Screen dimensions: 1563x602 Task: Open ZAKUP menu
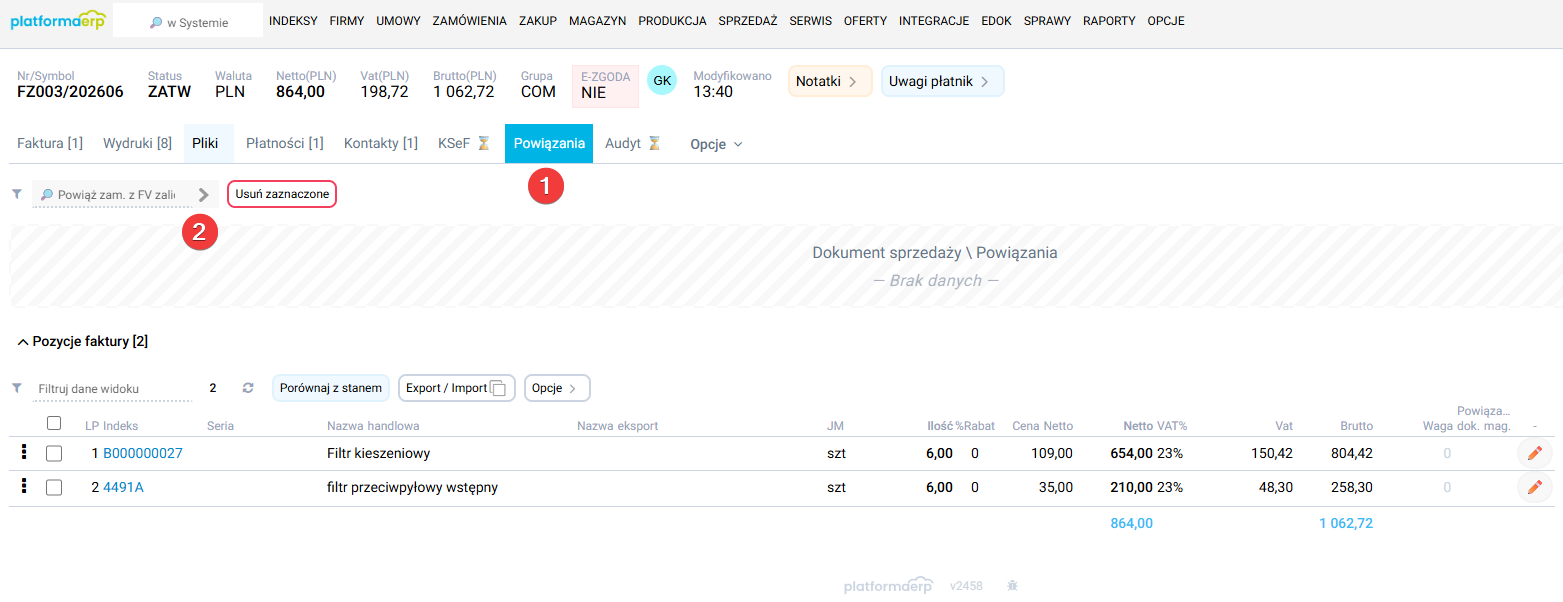pos(538,20)
